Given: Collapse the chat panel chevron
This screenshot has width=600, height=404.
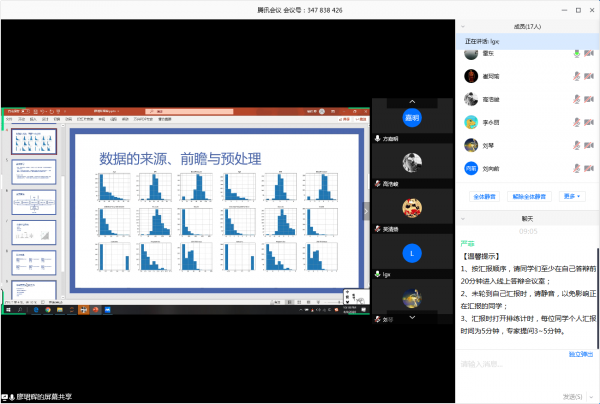Looking at the screenshot, I should coord(463,219).
